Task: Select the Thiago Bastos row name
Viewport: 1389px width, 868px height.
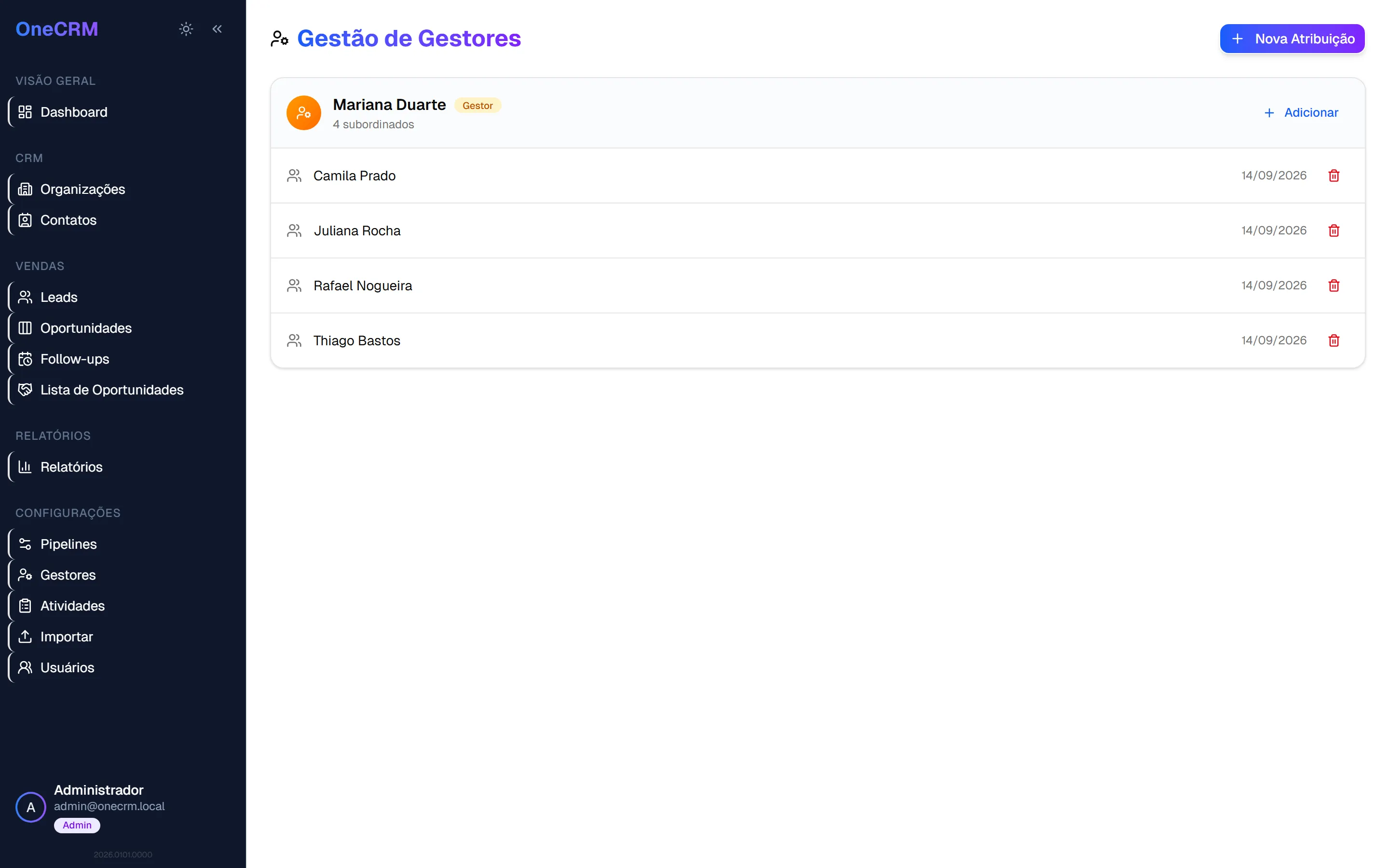Action: [x=356, y=340]
